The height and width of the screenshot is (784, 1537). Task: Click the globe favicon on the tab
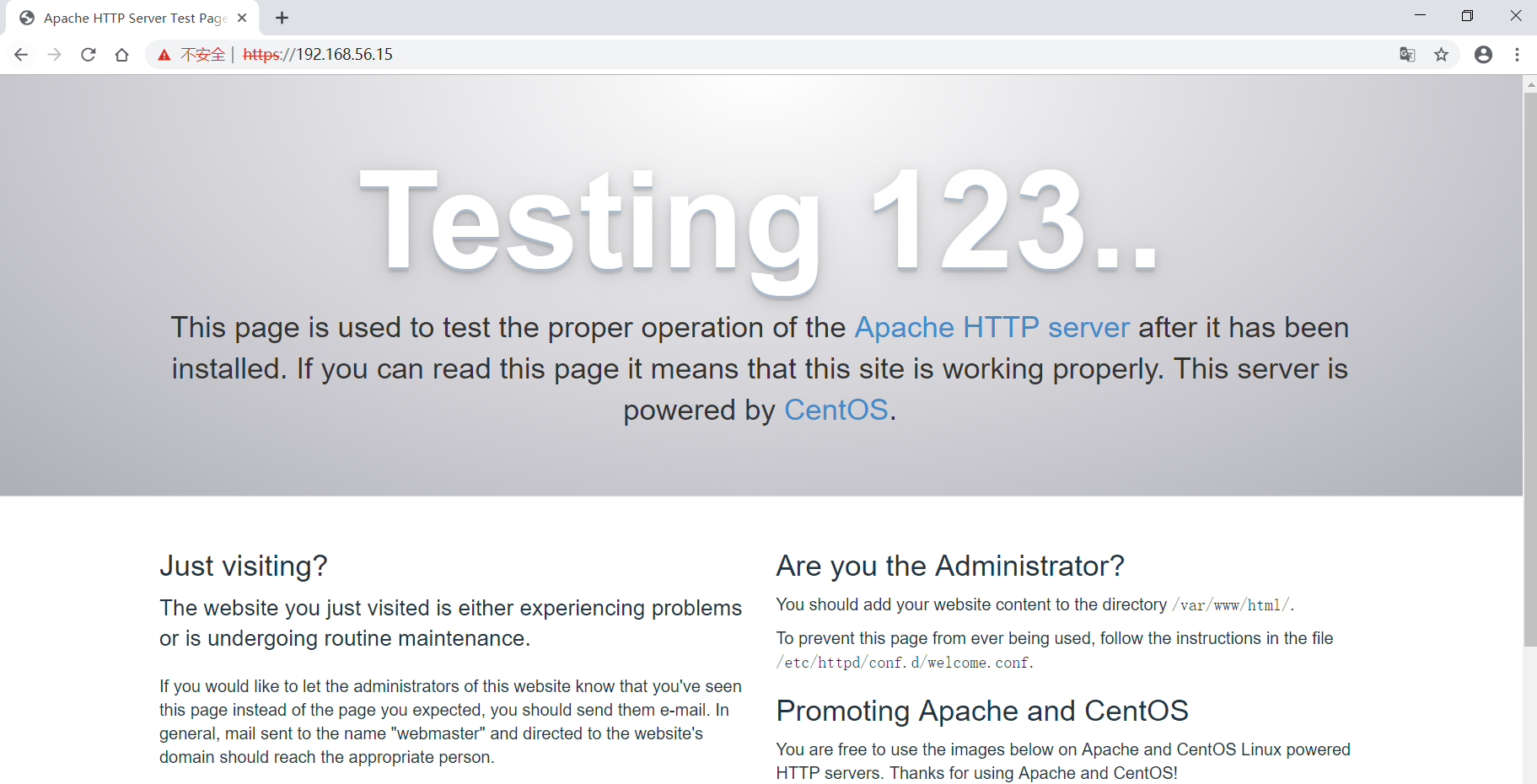tap(27, 18)
